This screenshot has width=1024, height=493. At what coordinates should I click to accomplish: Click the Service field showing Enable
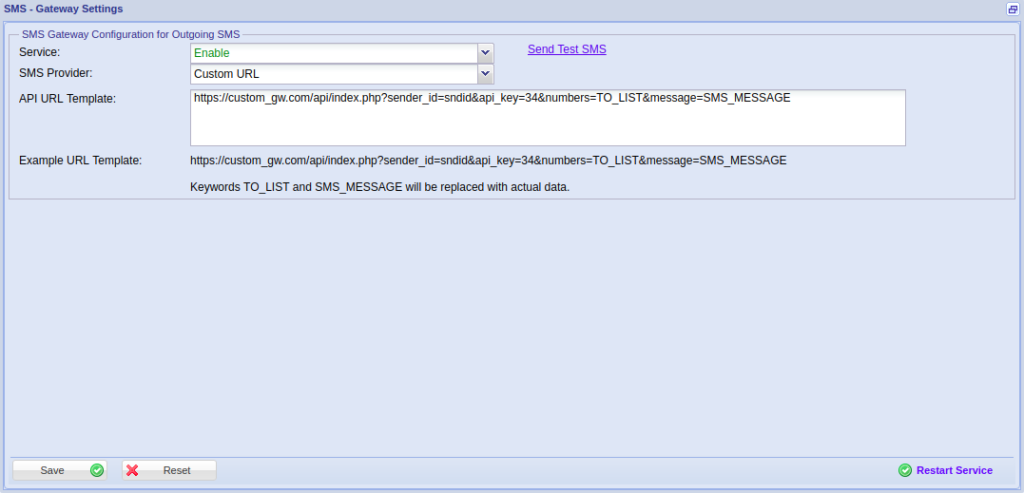click(333, 53)
